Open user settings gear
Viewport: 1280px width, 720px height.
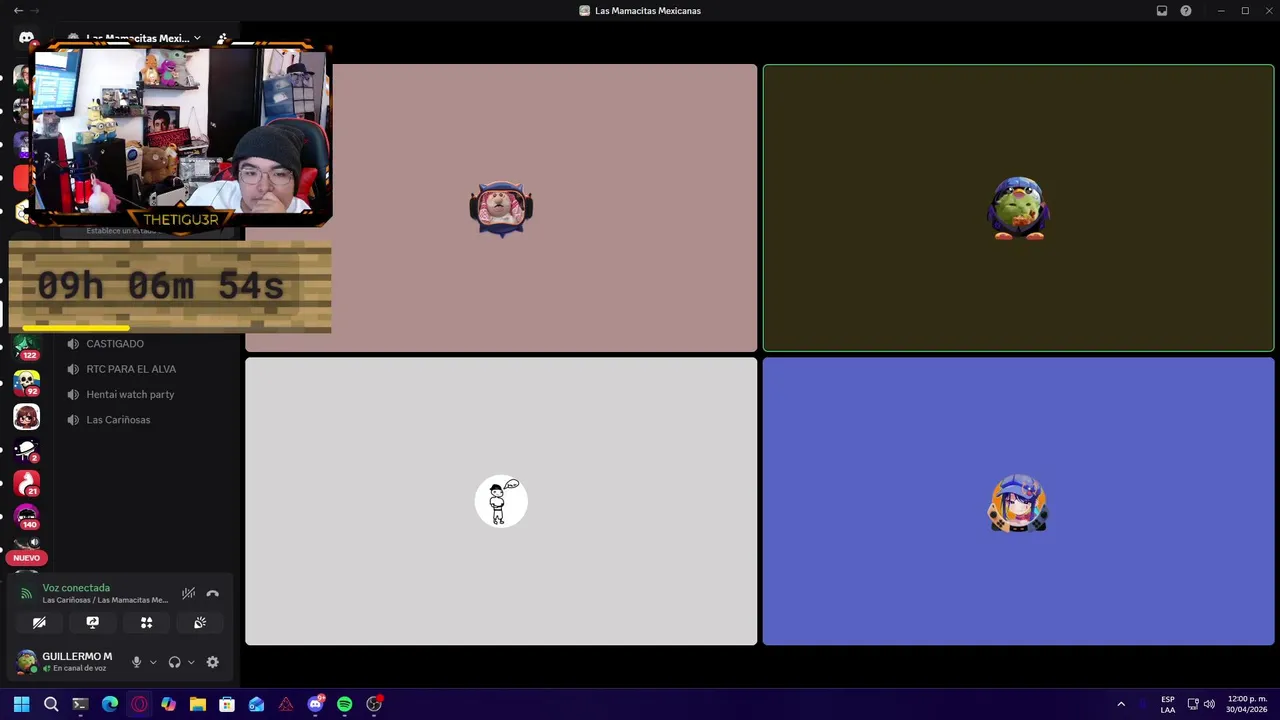click(x=212, y=662)
